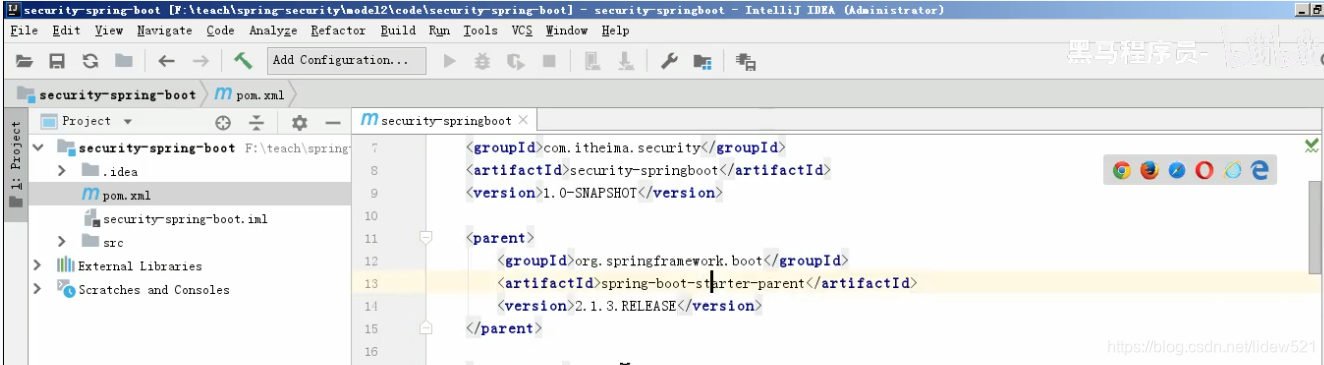Collapse security-spring-boot root tree node

pyautogui.click(x=39, y=148)
